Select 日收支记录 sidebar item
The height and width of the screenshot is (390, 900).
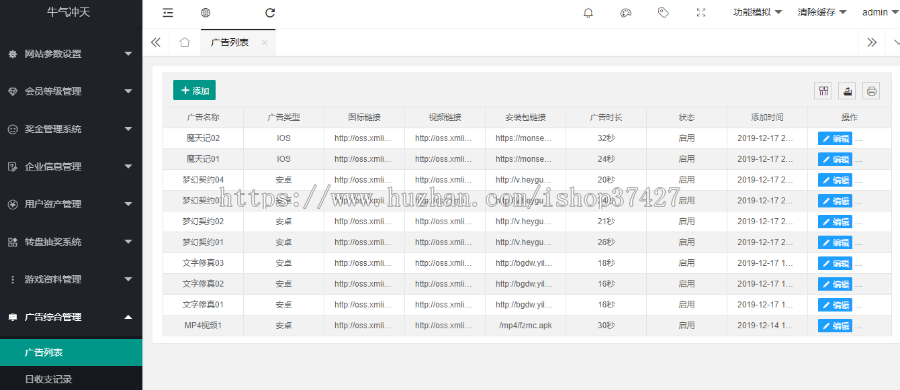coord(71,379)
